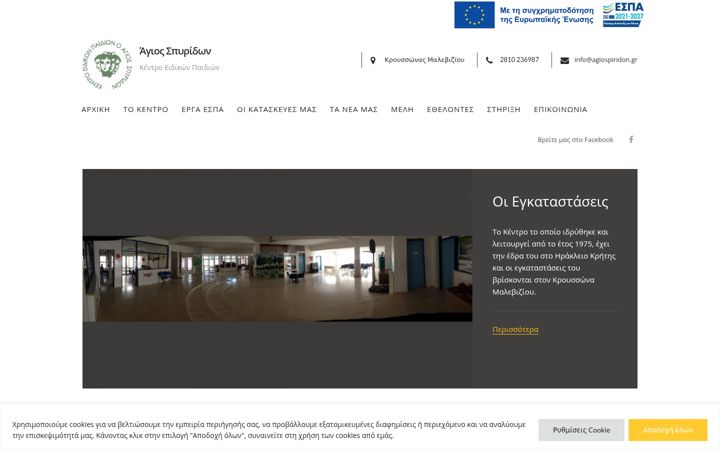
Task: Click the location pin icon
Action: [373, 60]
